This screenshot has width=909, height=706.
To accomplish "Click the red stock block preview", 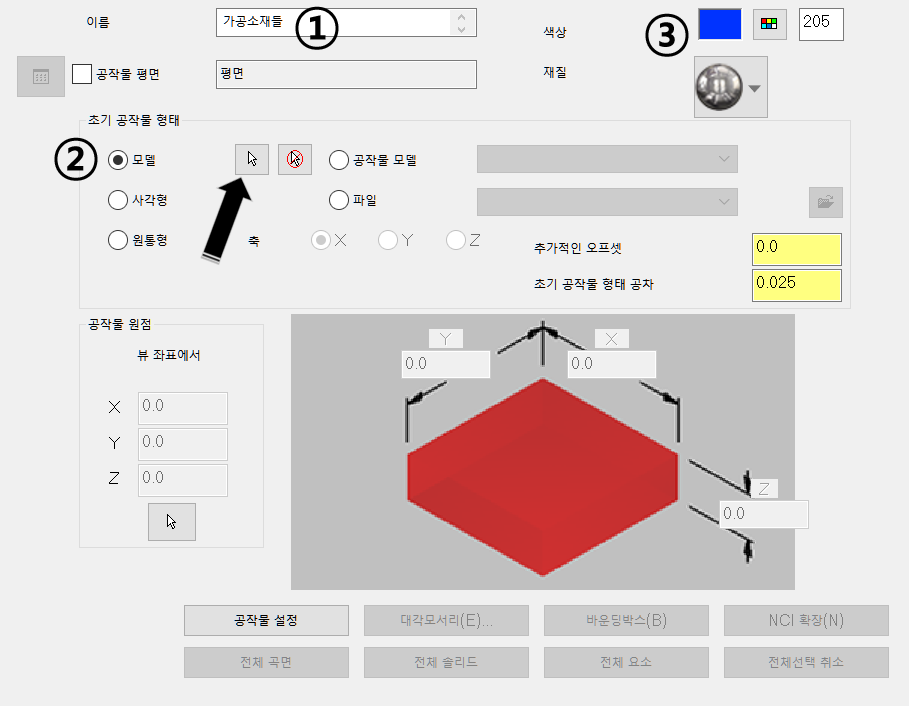I will (x=543, y=478).
